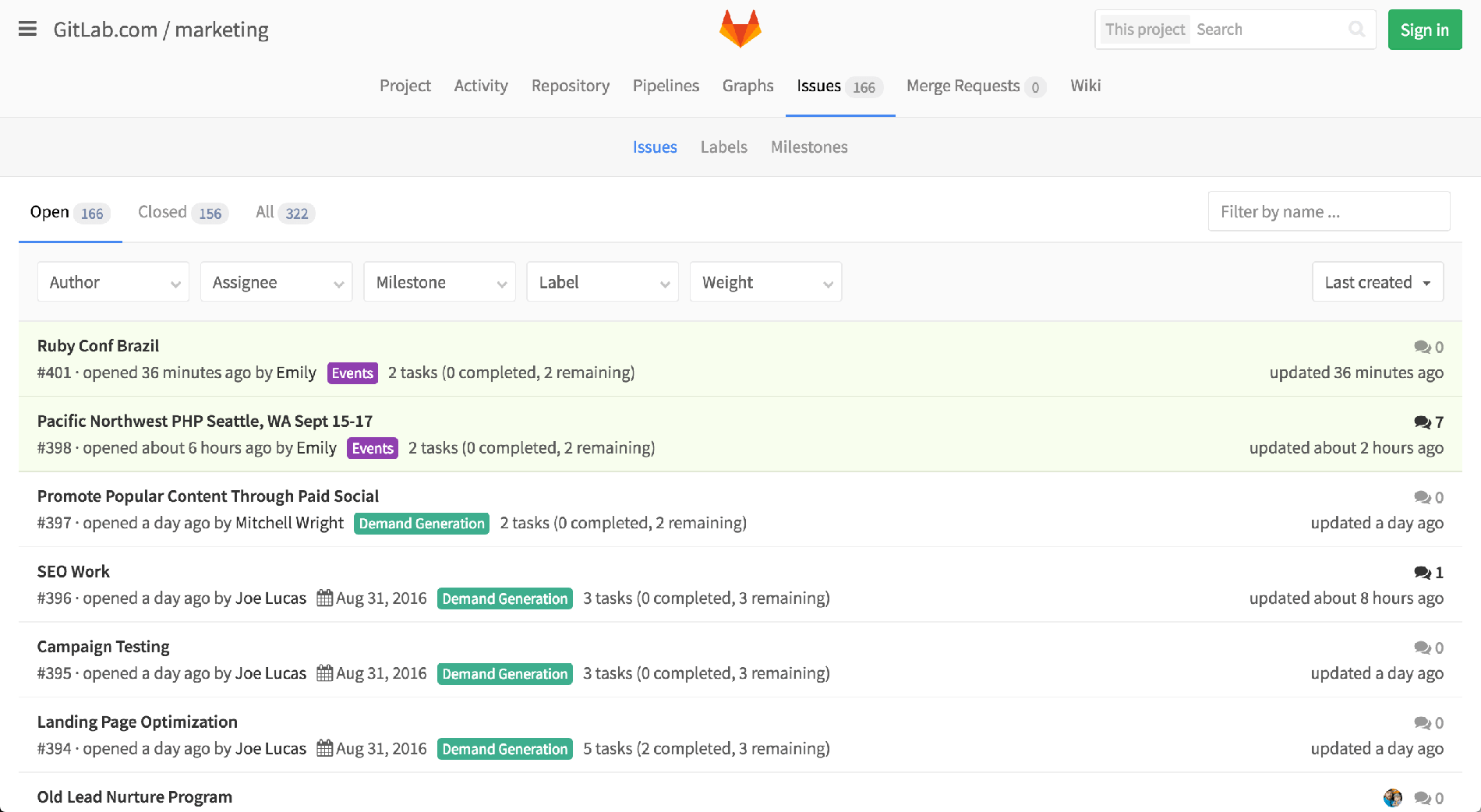The height and width of the screenshot is (812, 1481).
Task: Click inside the Filter by name field
Action: coord(1328,211)
